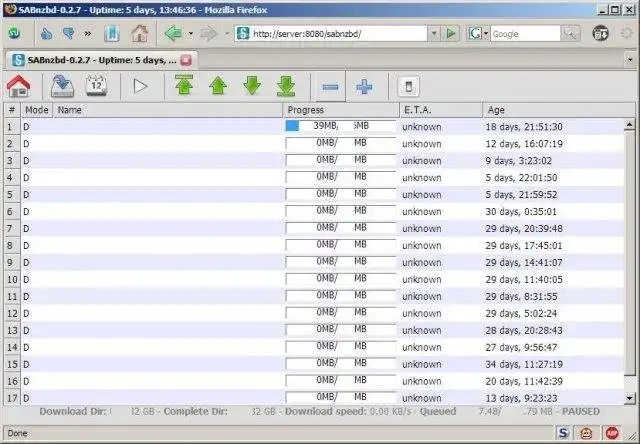The height and width of the screenshot is (444, 640).
Task: Open the SABnzbd home icon in toolbar
Action: point(18,87)
